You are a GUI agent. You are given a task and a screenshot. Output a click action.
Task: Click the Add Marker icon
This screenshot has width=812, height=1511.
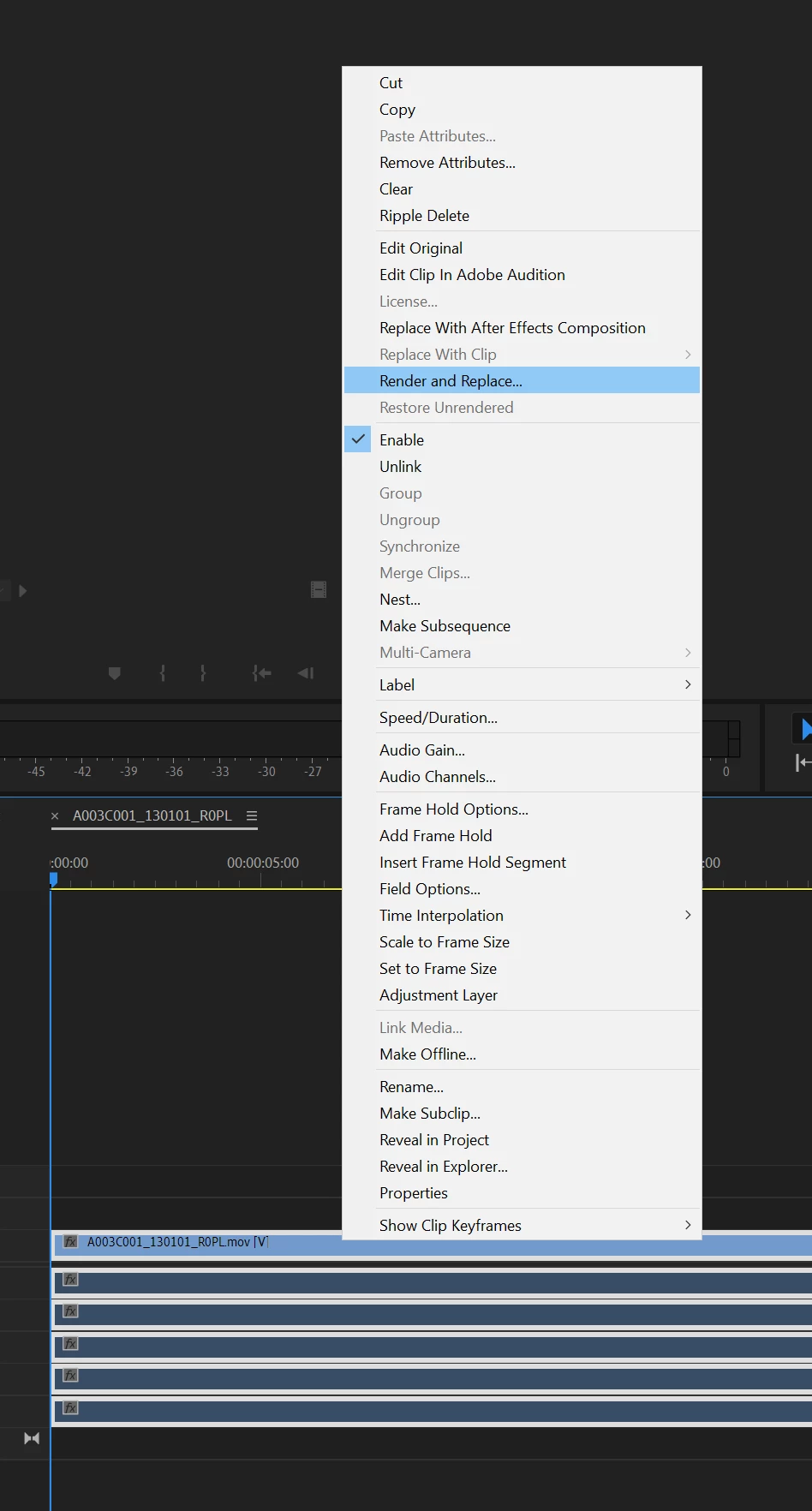[115, 673]
